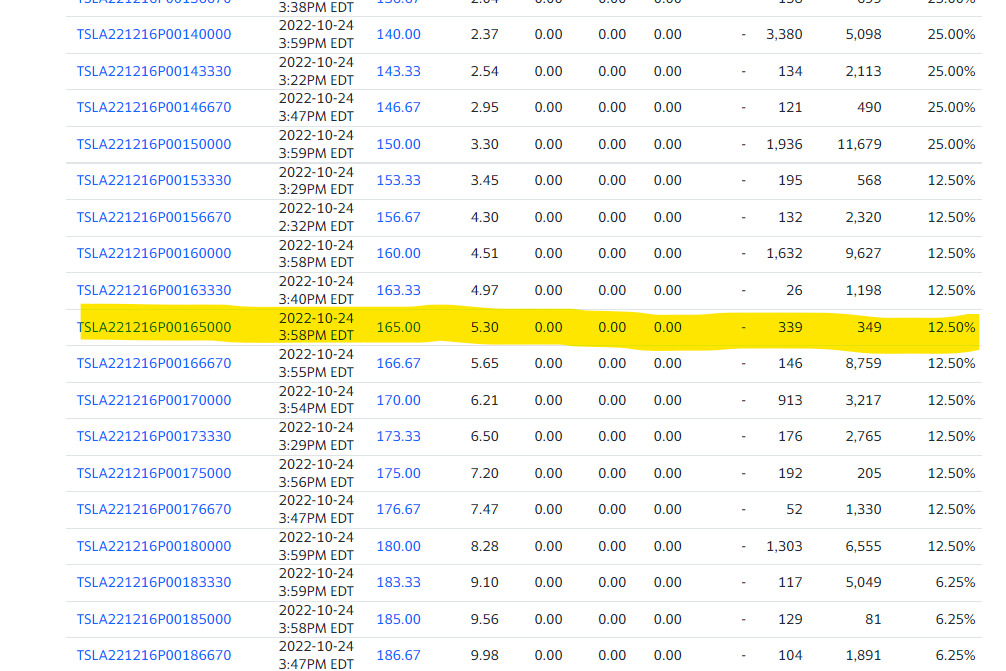This screenshot has height=671, width=1006.
Task: Open strike 160.00
Action: 398,253
